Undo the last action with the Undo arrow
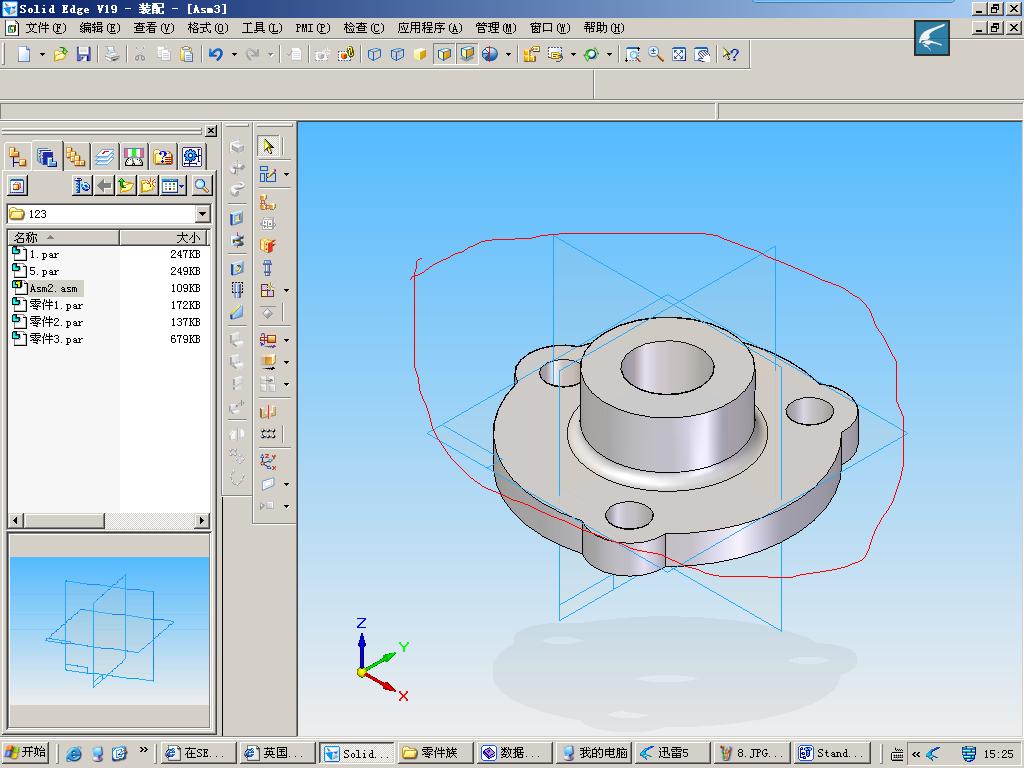 pyautogui.click(x=216, y=54)
